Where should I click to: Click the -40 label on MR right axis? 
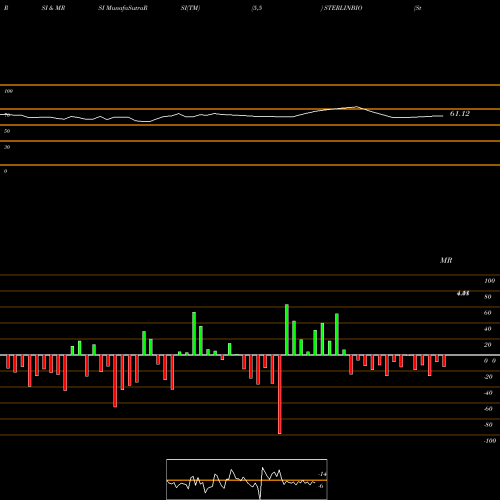click(488, 393)
